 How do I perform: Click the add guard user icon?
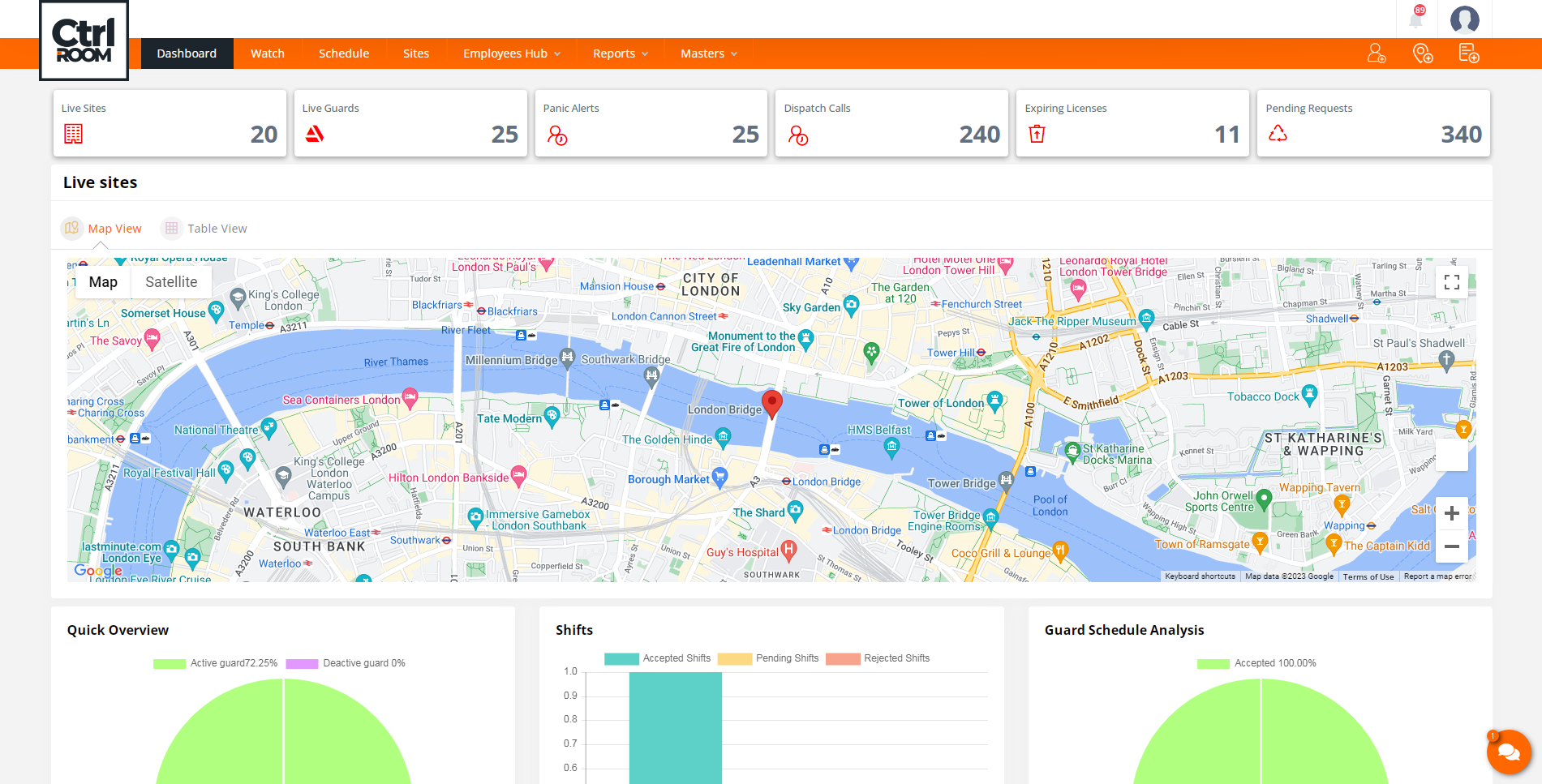point(1377,54)
